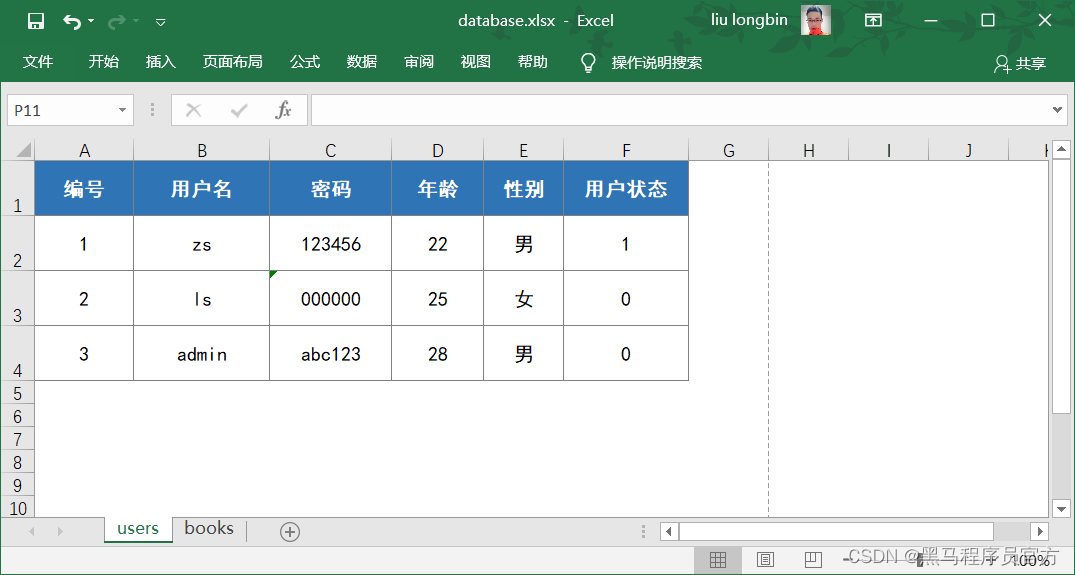1075x575 pixels.
Task: Select row 5 header
Action: [x=17, y=392]
